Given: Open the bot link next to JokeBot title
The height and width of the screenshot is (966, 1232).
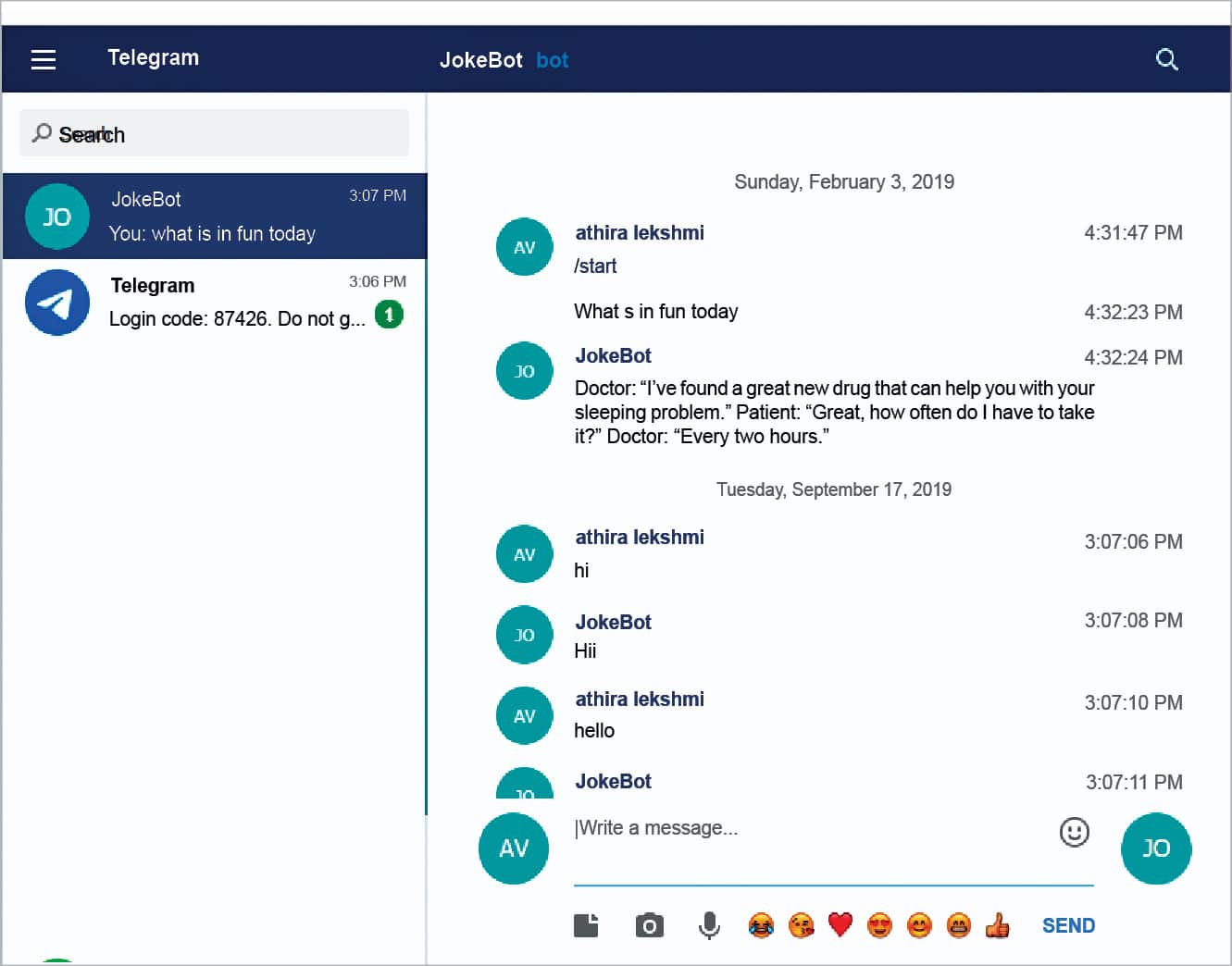Looking at the screenshot, I should pyautogui.click(x=553, y=60).
